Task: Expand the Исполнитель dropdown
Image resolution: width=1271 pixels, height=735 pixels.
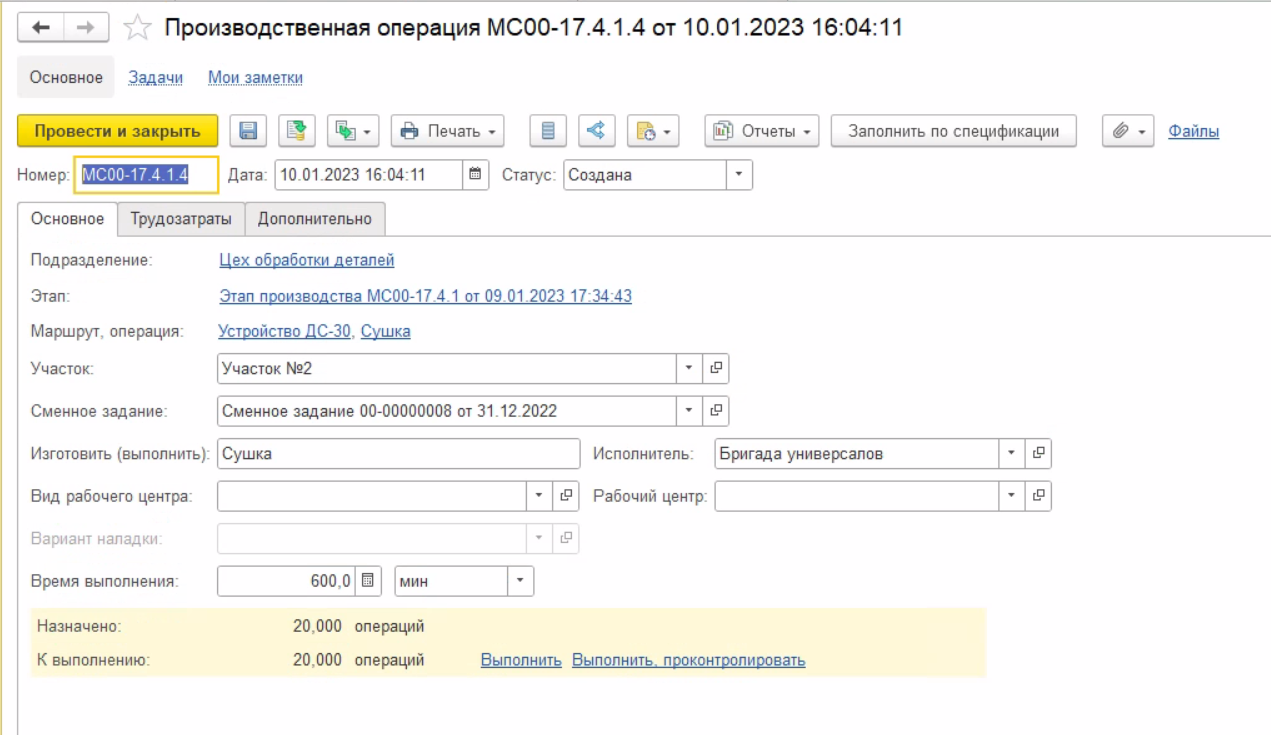Action: coord(1011,454)
